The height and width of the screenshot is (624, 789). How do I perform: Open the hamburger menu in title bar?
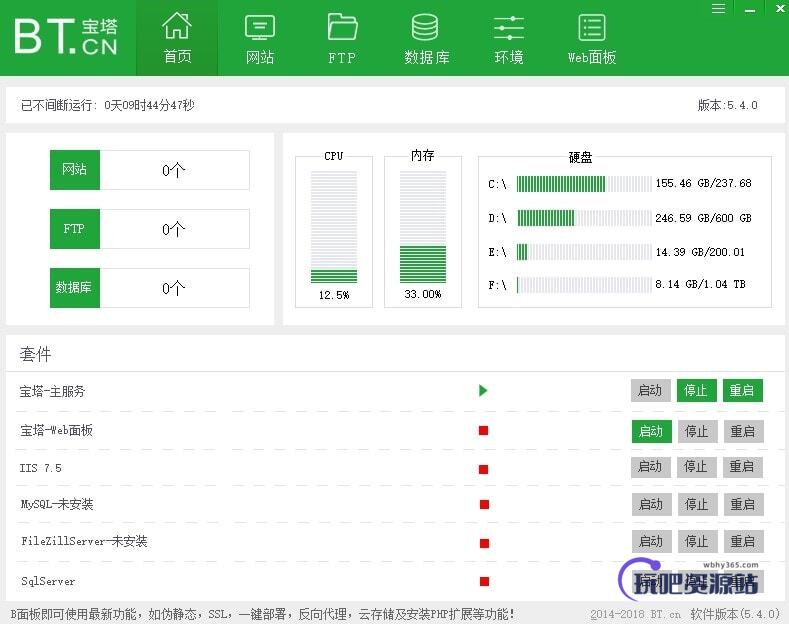719,9
